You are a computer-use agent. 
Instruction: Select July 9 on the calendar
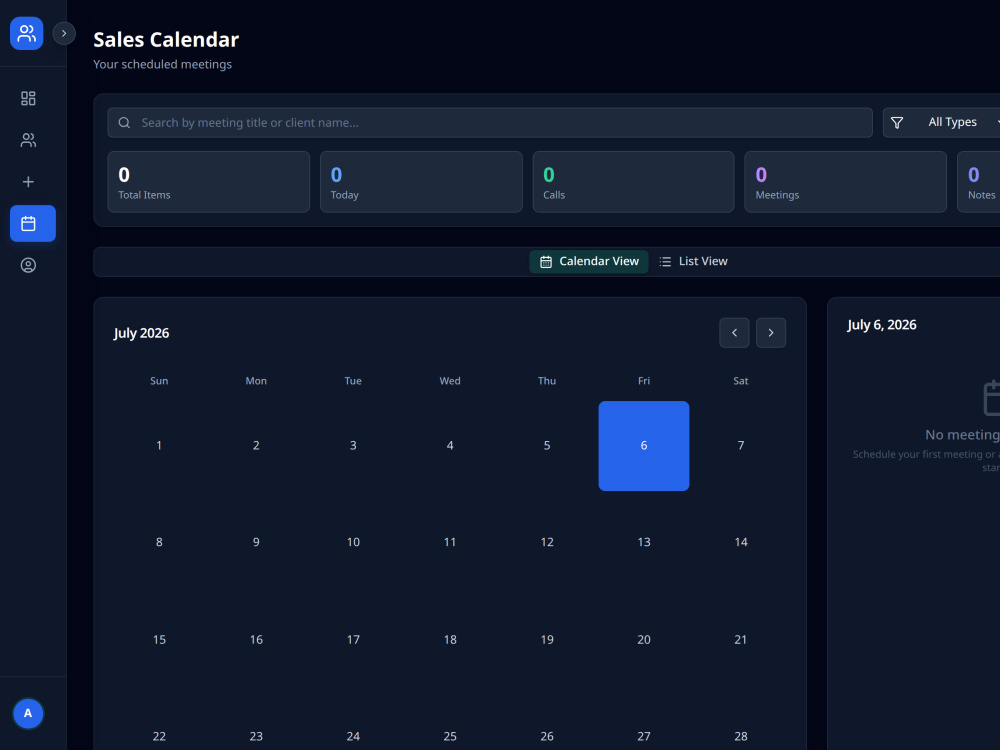[x=256, y=543]
